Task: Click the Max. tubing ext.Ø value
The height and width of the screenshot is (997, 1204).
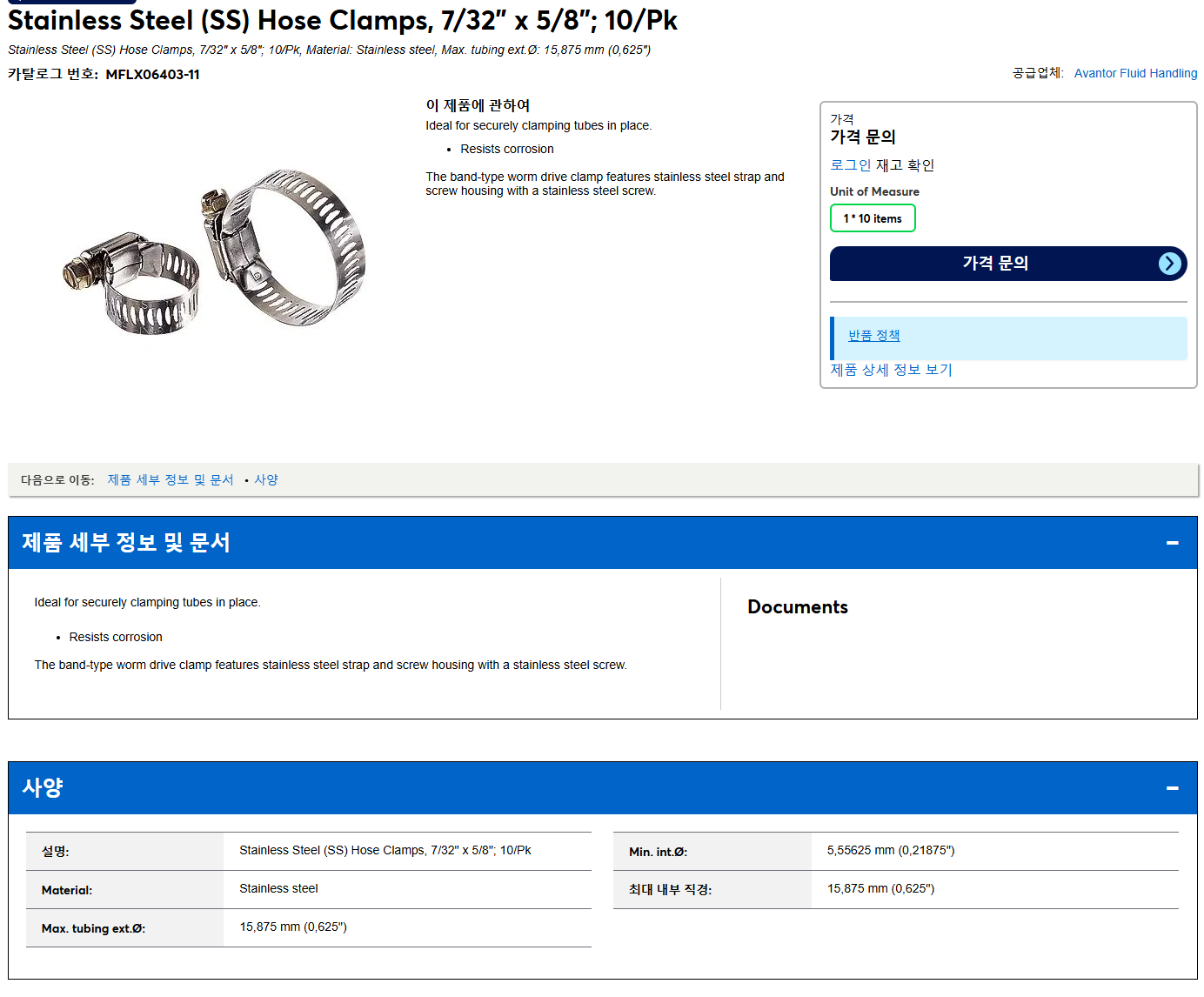Action: (293, 927)
